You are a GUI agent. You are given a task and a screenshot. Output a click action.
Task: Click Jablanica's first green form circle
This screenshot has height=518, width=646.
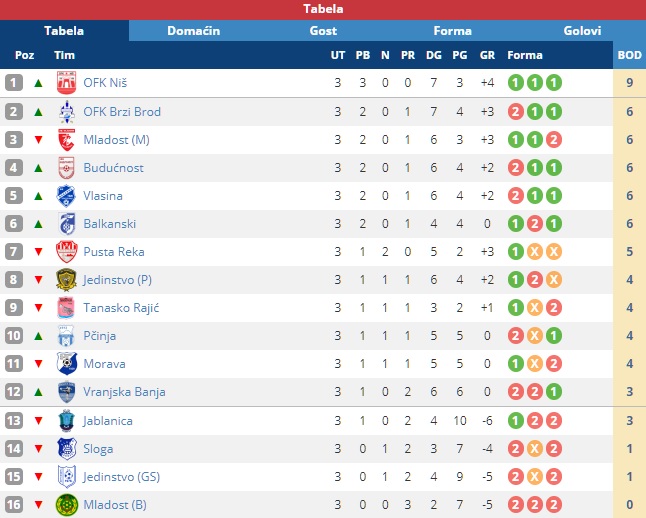pos(515,421)
